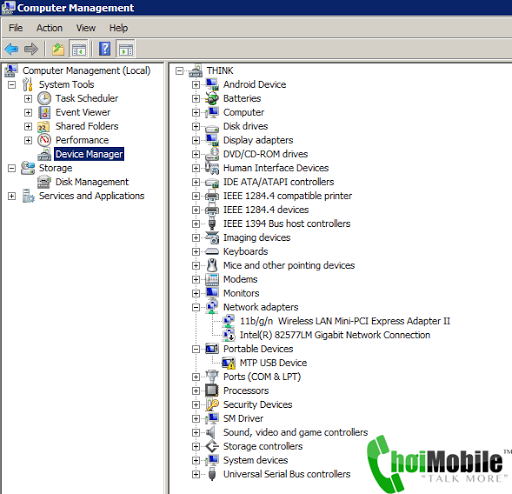The width and height of the screenshot is (512, 494).
Task: Click the Network adapters category icon
Action: [x=212, y=307]
